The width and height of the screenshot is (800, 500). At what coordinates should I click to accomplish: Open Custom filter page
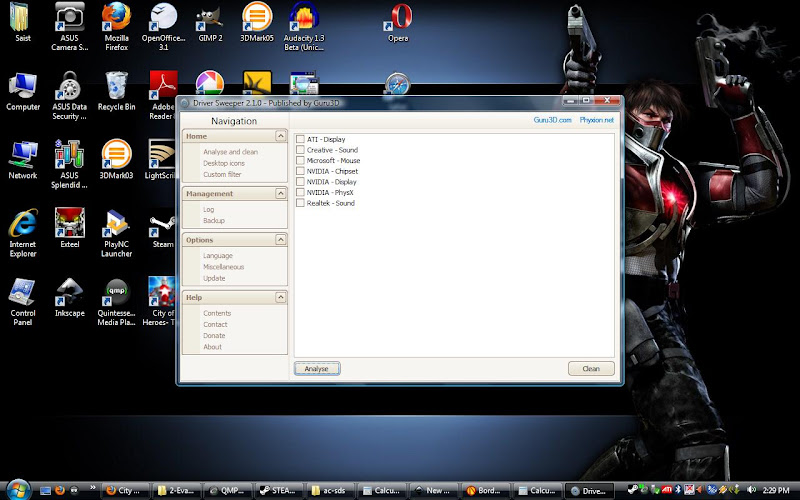(x=222, y=174)
